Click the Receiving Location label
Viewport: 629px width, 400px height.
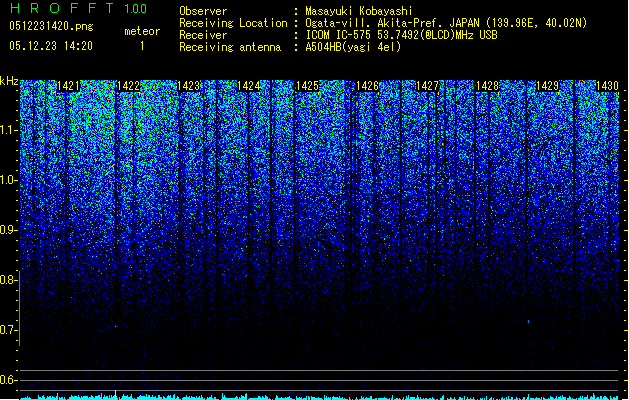point(233,23)
